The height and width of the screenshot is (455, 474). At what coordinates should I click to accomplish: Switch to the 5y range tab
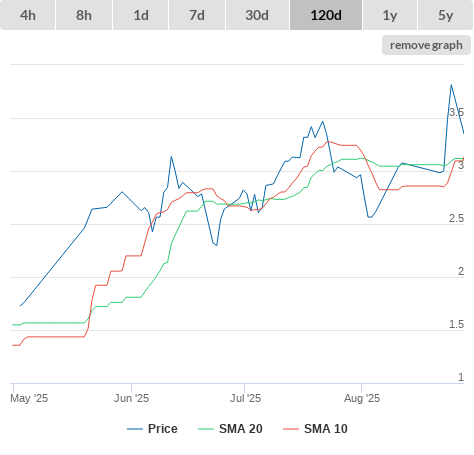point(446,15)
